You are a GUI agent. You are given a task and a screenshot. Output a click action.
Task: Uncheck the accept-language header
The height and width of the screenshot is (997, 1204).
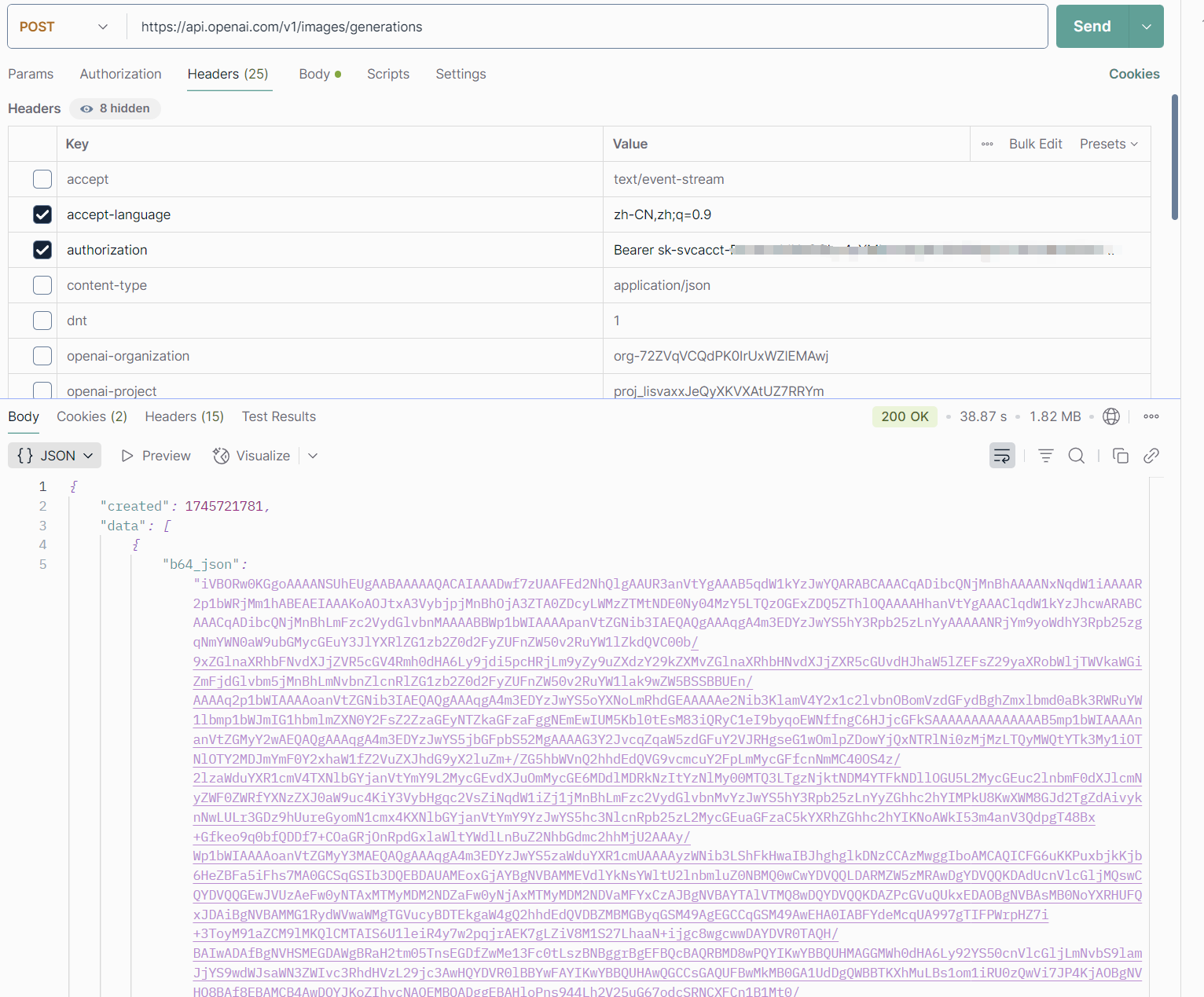[x=42, y=214]
